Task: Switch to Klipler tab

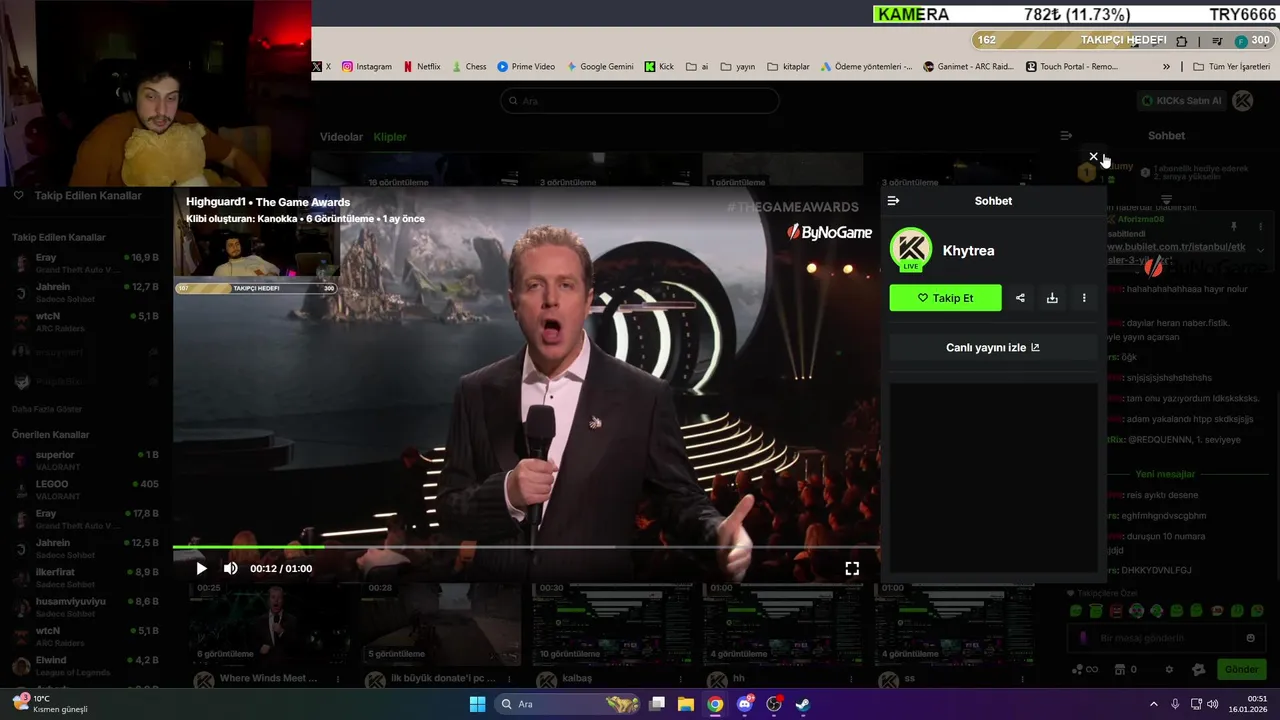Action: point(390,137)
